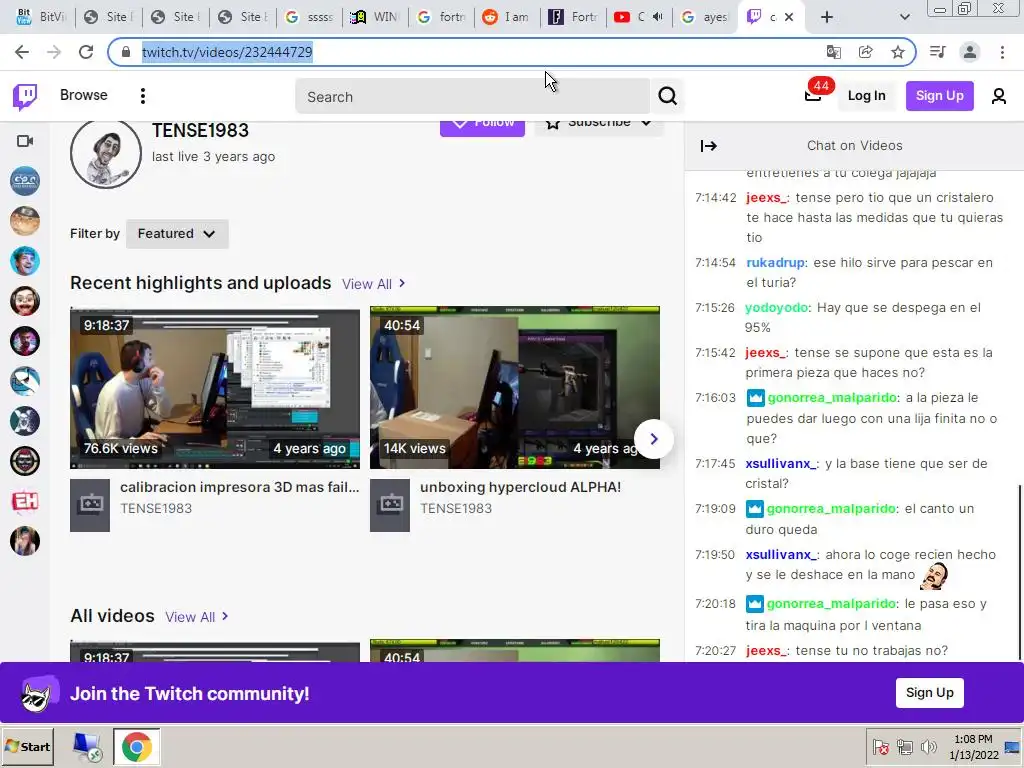Open View All for recent highlights
The width and height of the screenshot is (1024, 768).
tap(374, 284)
